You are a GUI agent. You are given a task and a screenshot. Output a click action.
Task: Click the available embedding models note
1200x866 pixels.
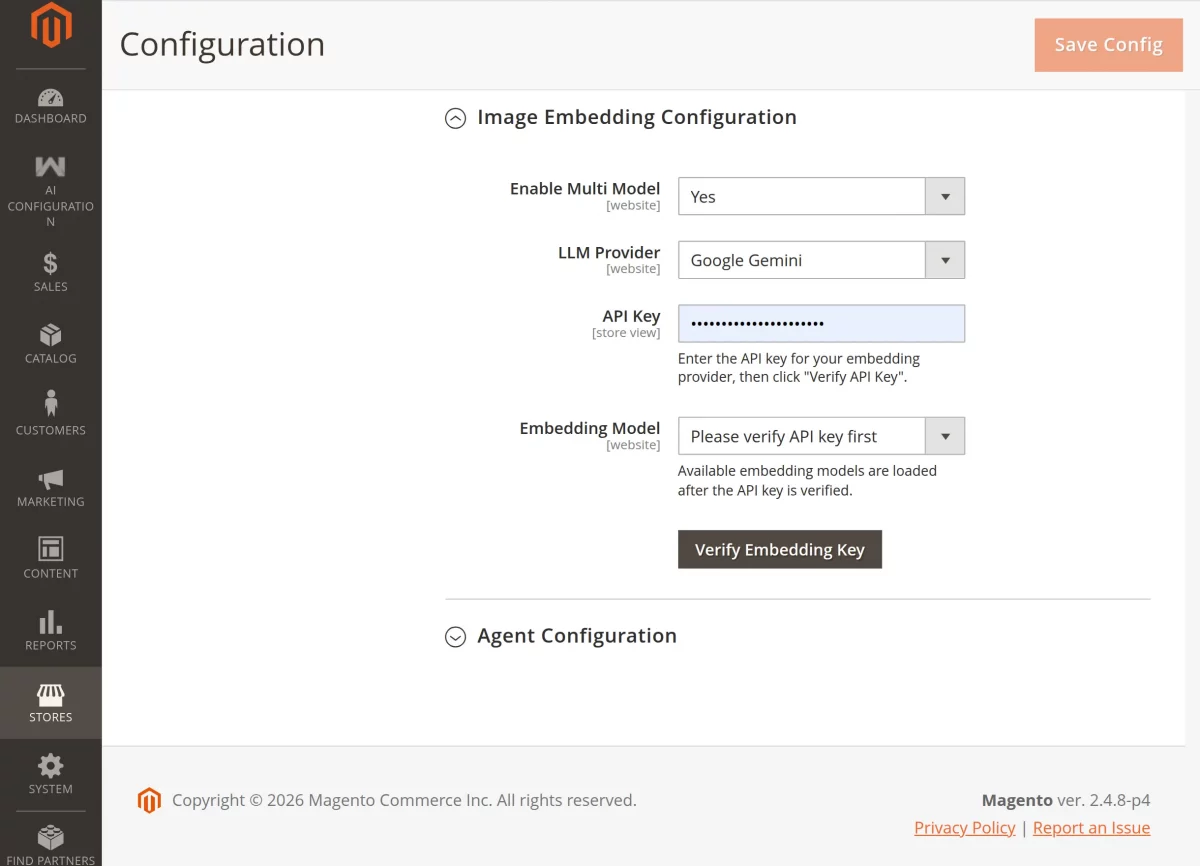tap(807, 480)
